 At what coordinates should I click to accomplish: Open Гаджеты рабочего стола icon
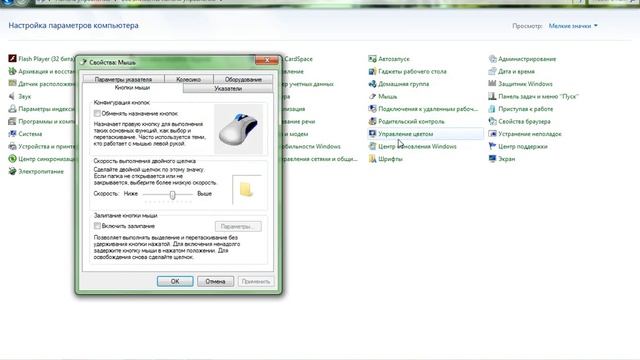coord(372,71)
